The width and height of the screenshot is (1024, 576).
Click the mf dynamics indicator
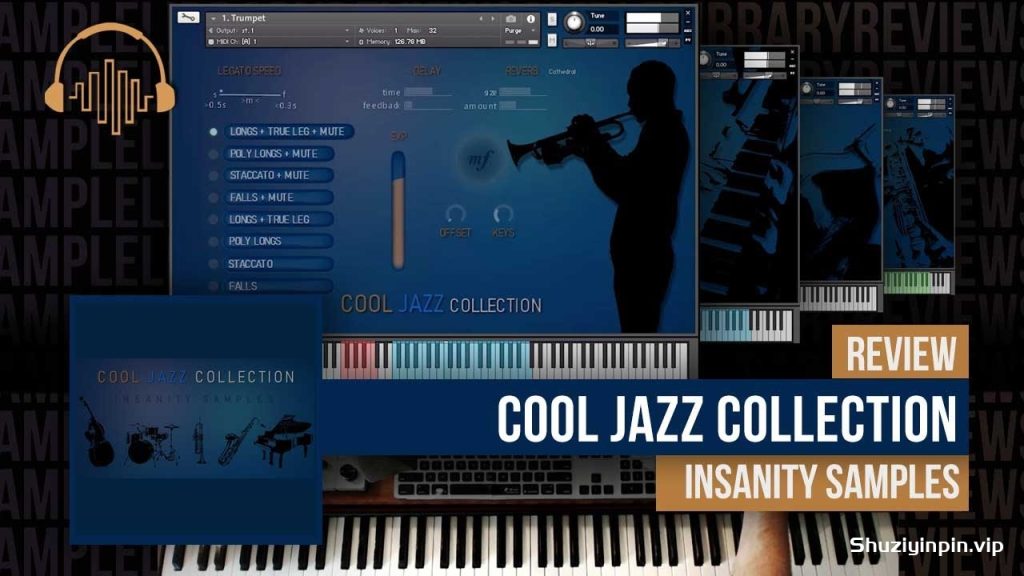[x=479, y=158]
